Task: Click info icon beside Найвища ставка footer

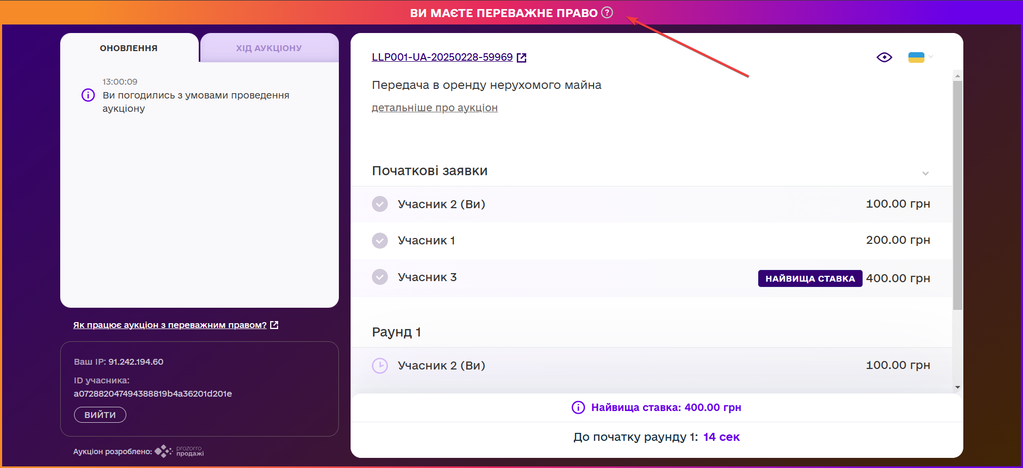Action: (x=577, y=408)
